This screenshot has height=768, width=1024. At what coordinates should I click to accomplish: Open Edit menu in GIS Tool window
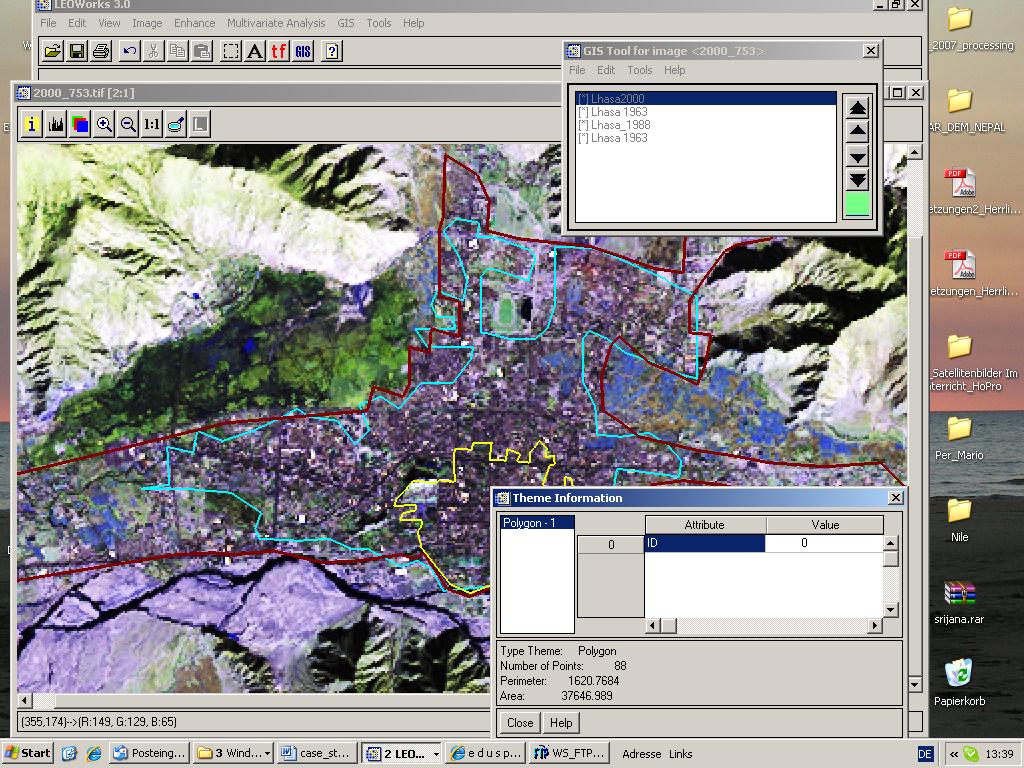(606, 70)
